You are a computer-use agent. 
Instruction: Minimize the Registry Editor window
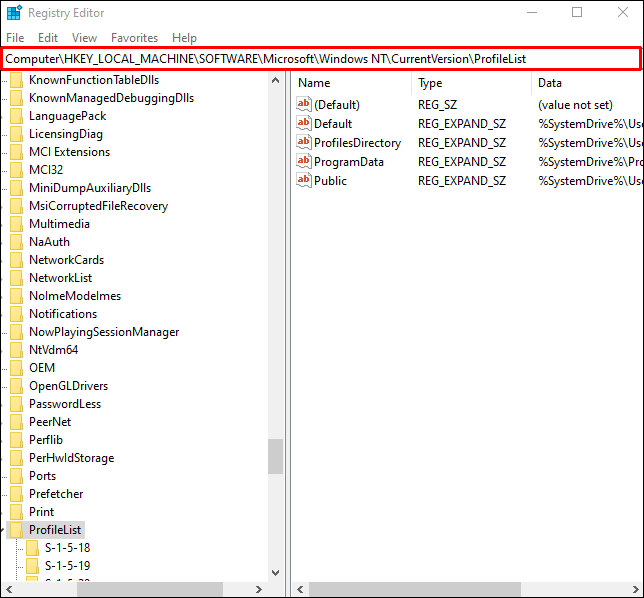[x=532, y=12]
